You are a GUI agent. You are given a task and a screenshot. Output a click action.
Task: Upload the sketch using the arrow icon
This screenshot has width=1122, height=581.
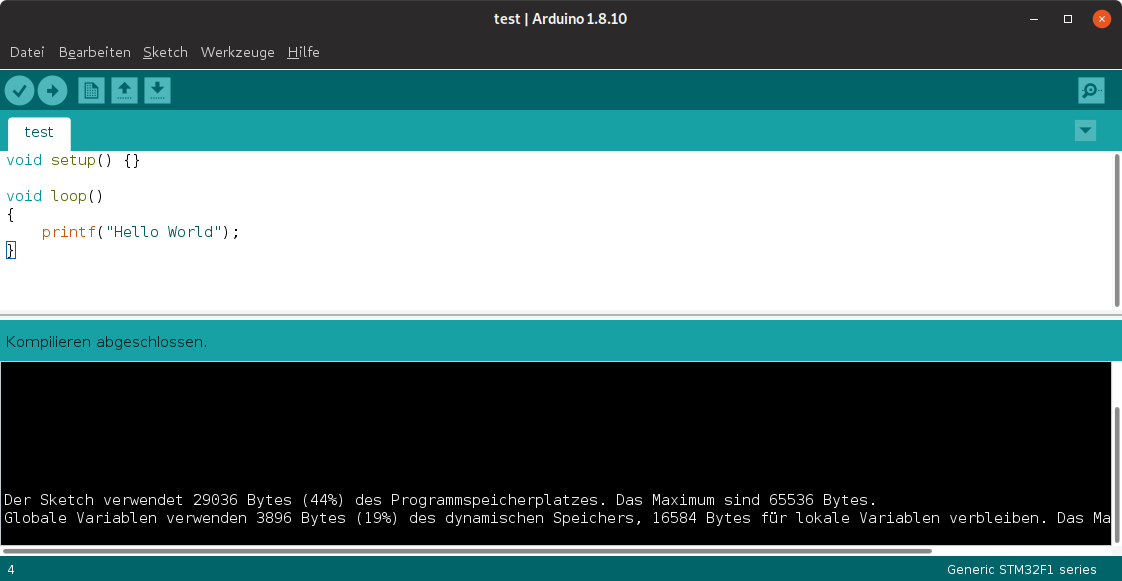53,90
